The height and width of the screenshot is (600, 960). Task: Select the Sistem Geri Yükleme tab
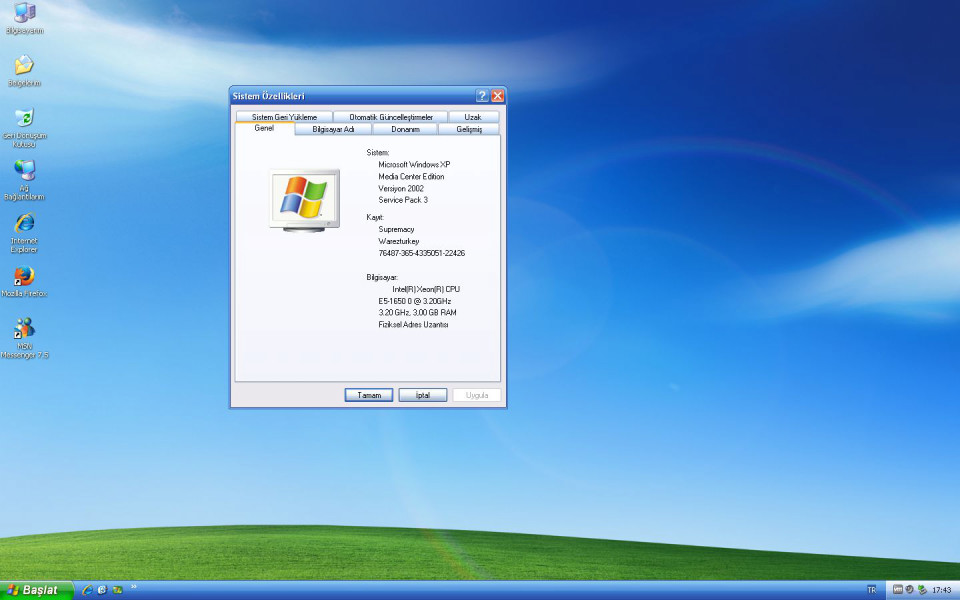pyautogui.click(x=284, y=117)
